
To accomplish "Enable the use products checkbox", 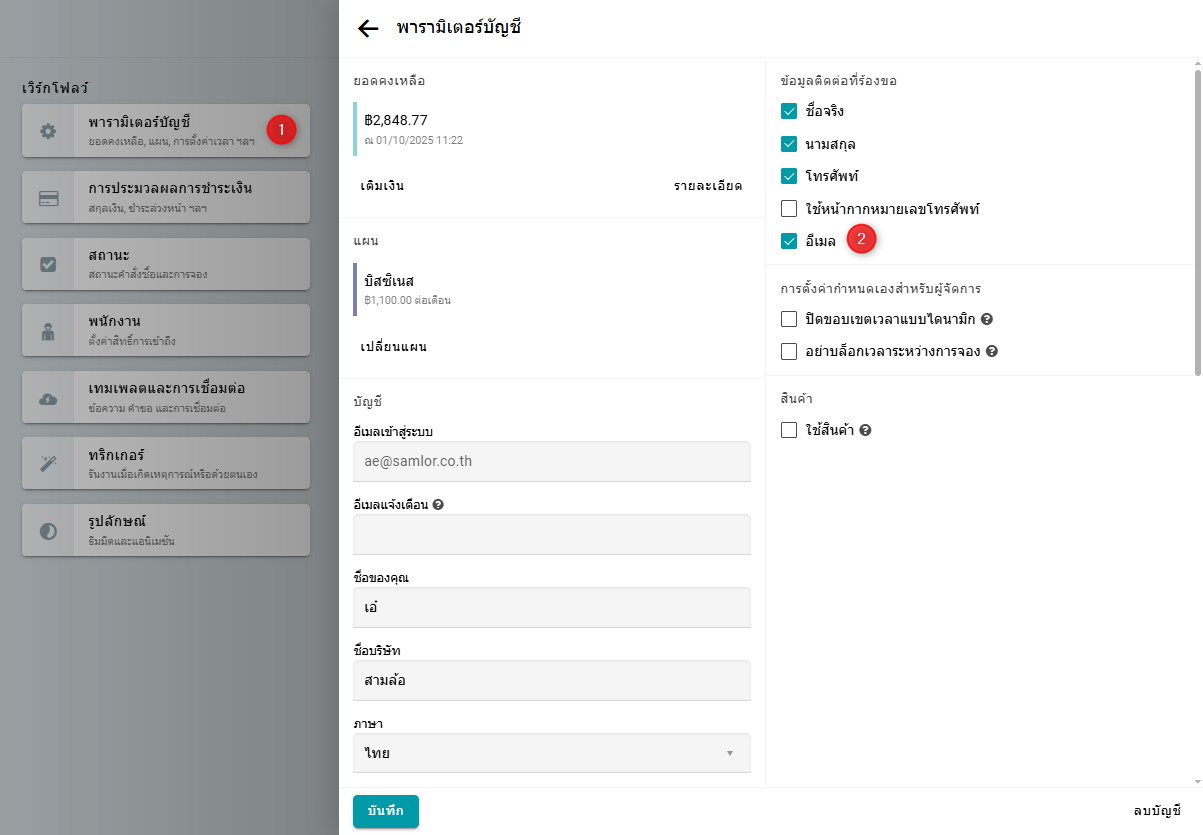I will click(x=789, y=431).
